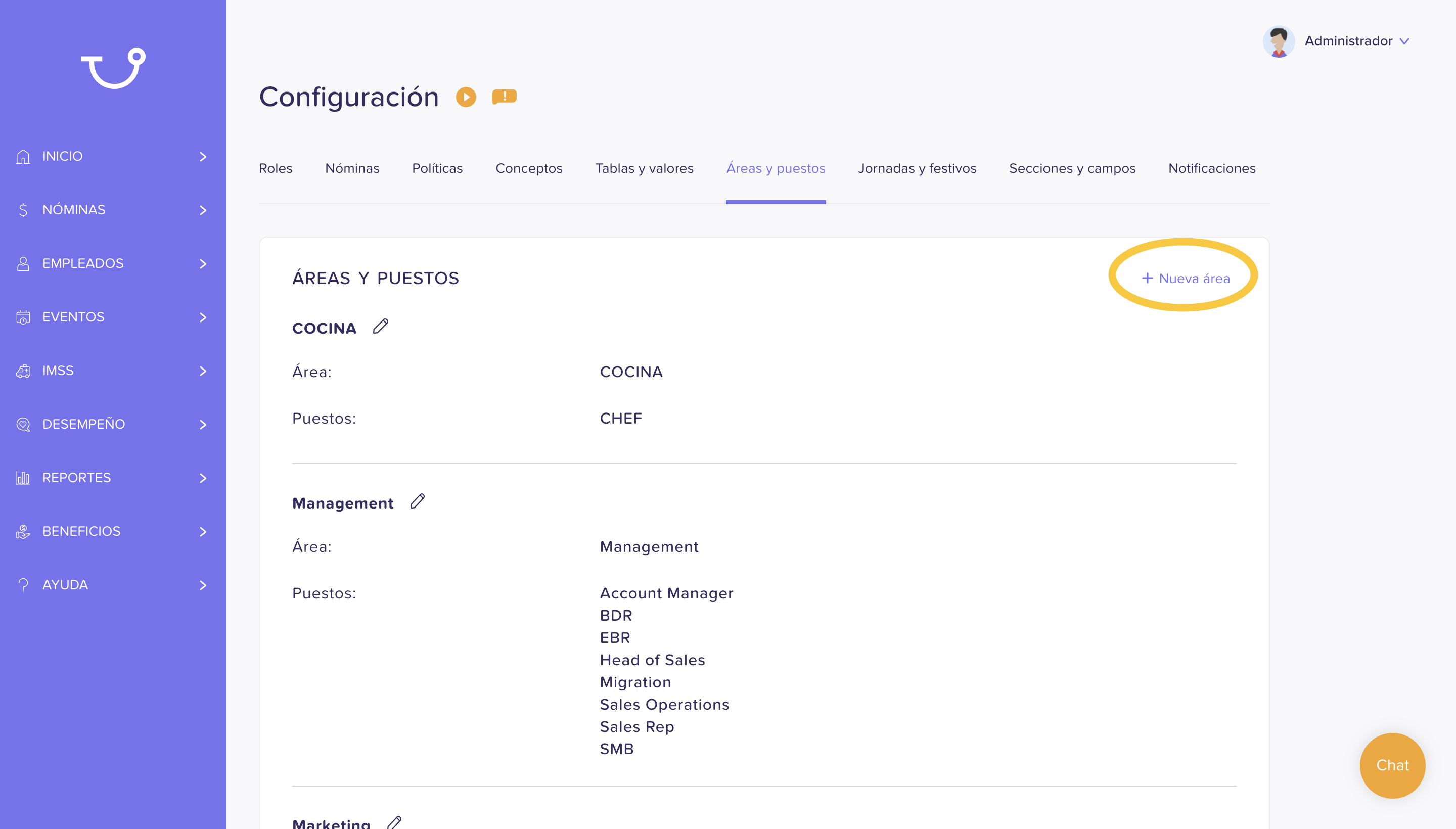Click the orange alert message icon

pos(504,97)
